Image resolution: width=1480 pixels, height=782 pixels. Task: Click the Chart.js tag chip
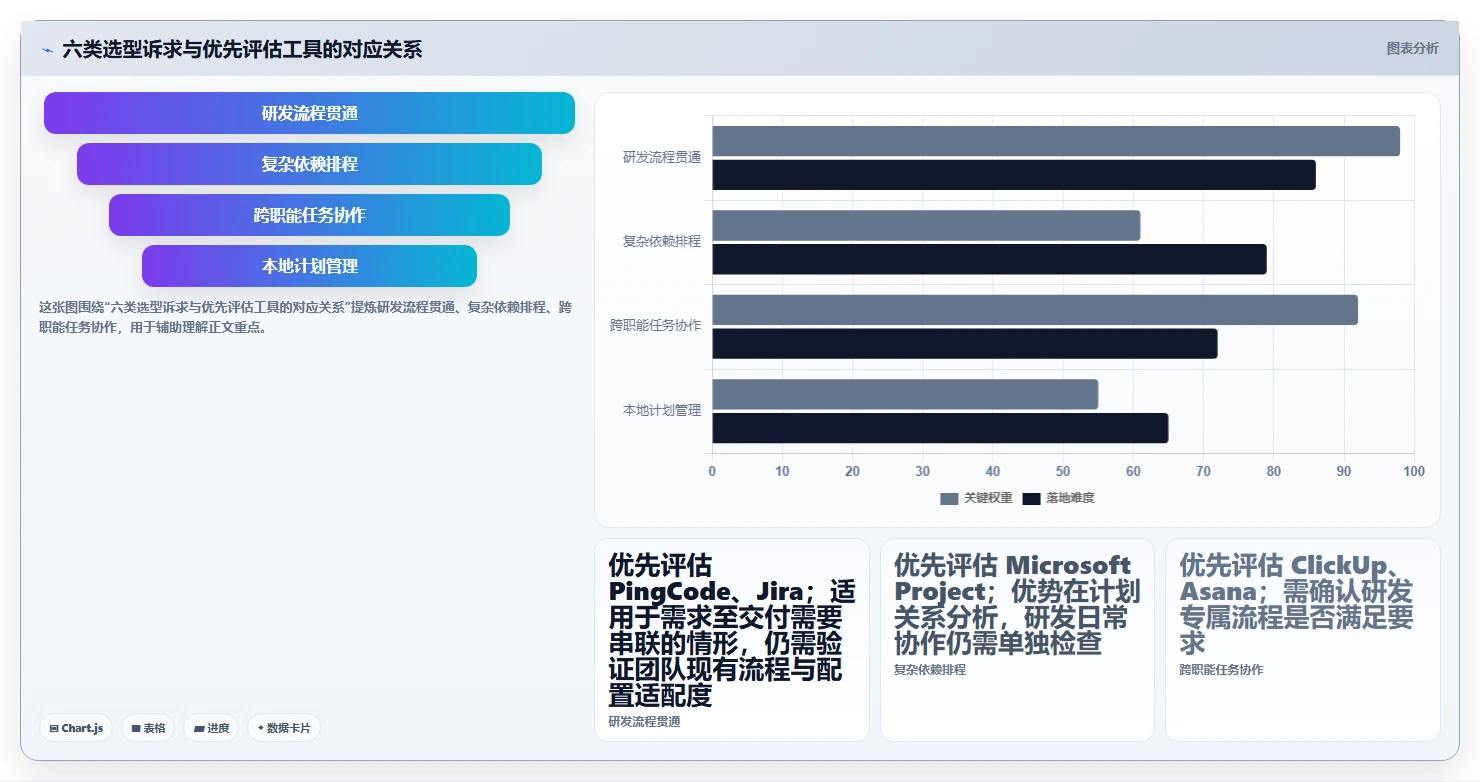tap(76, 728)
